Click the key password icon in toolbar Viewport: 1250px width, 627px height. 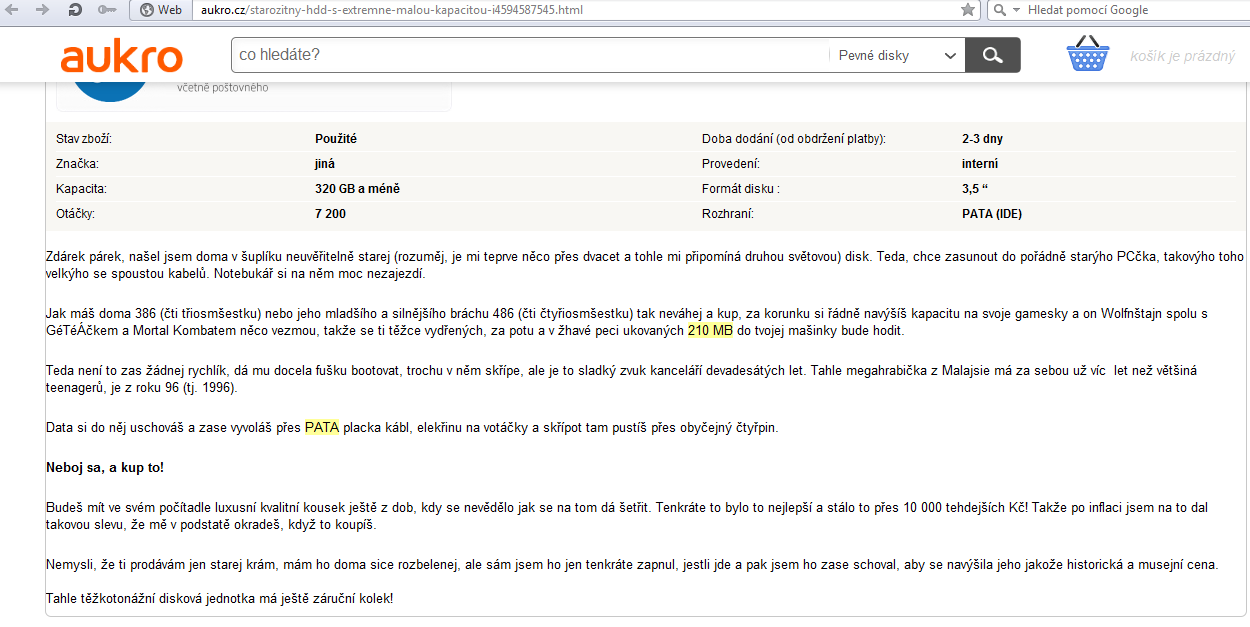pyautogui.click(x=107, y=10)
